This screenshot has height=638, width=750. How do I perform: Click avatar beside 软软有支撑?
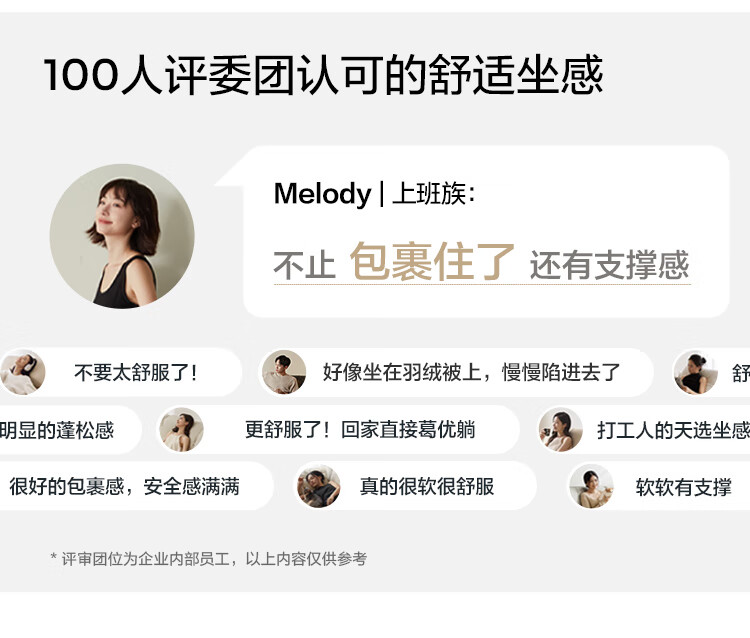pos(592,486)
